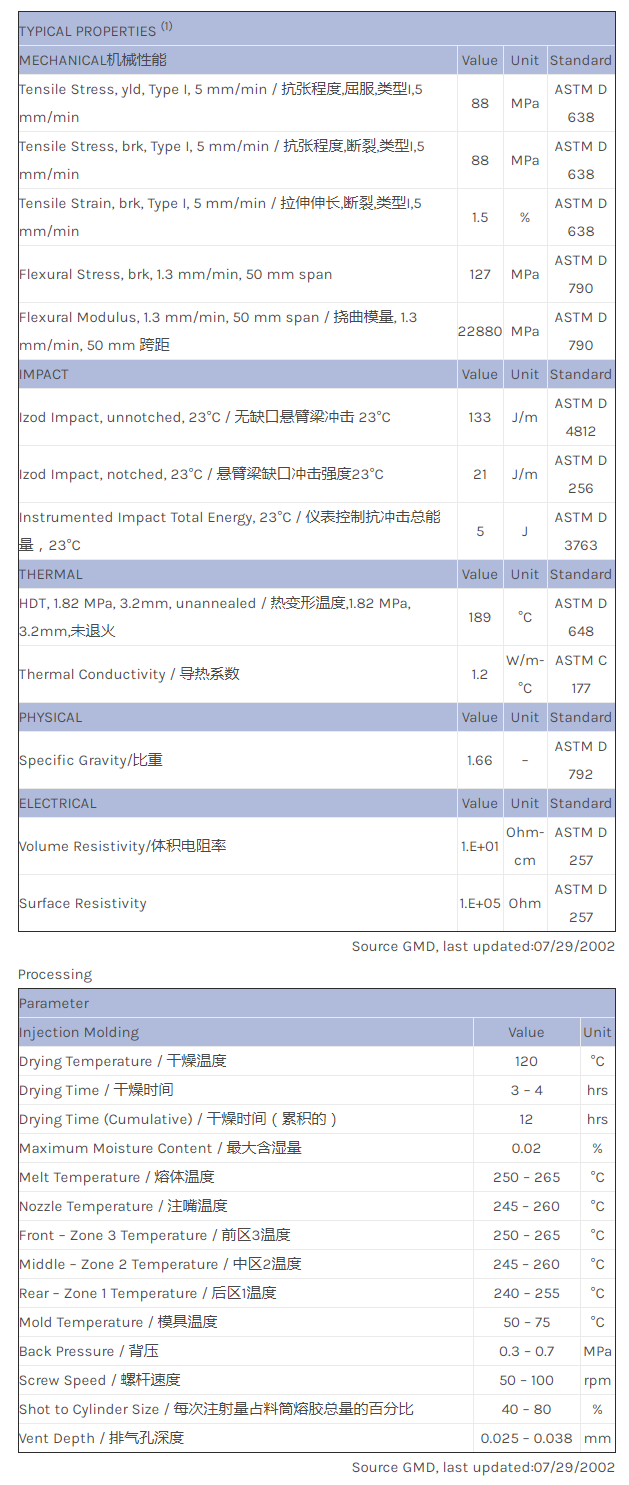629x1485 pixels.
Task: Select the Surface Resistivity value 1.E+05
Action: pos(480,903)
